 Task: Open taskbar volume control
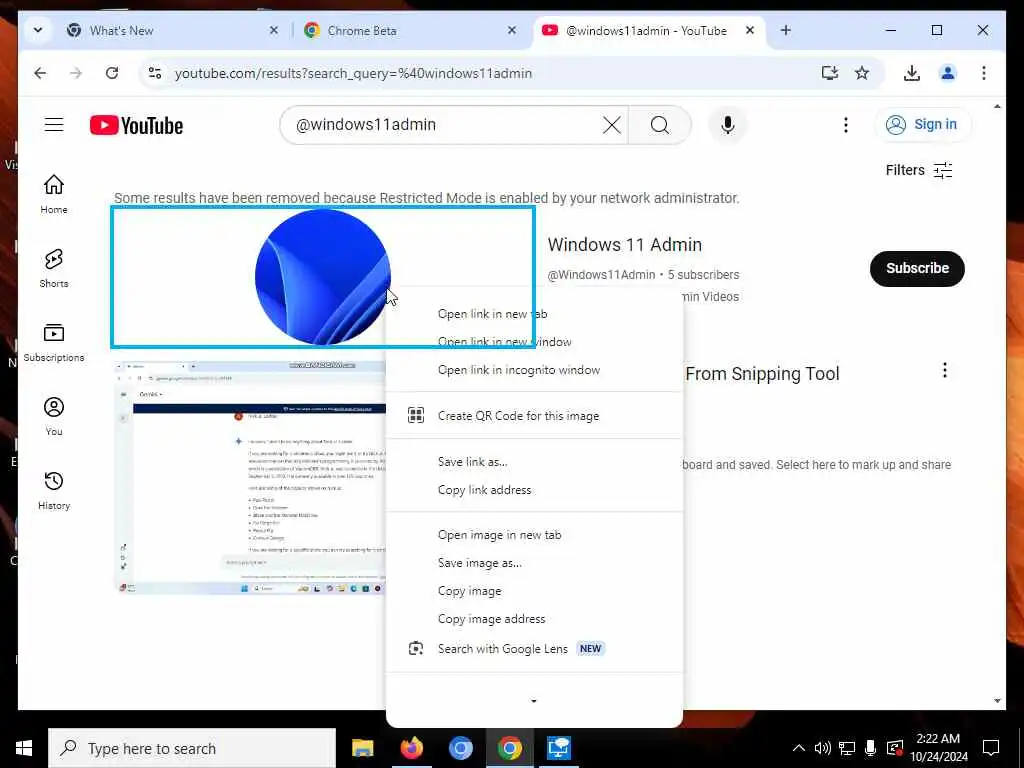[822, 748]
